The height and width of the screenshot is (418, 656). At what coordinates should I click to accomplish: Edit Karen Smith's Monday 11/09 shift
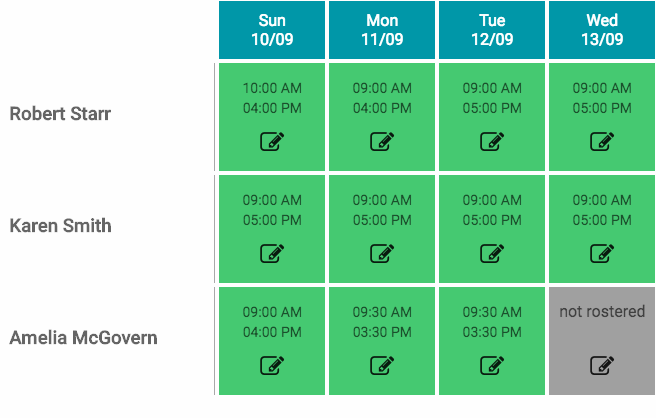click(381, 253)
